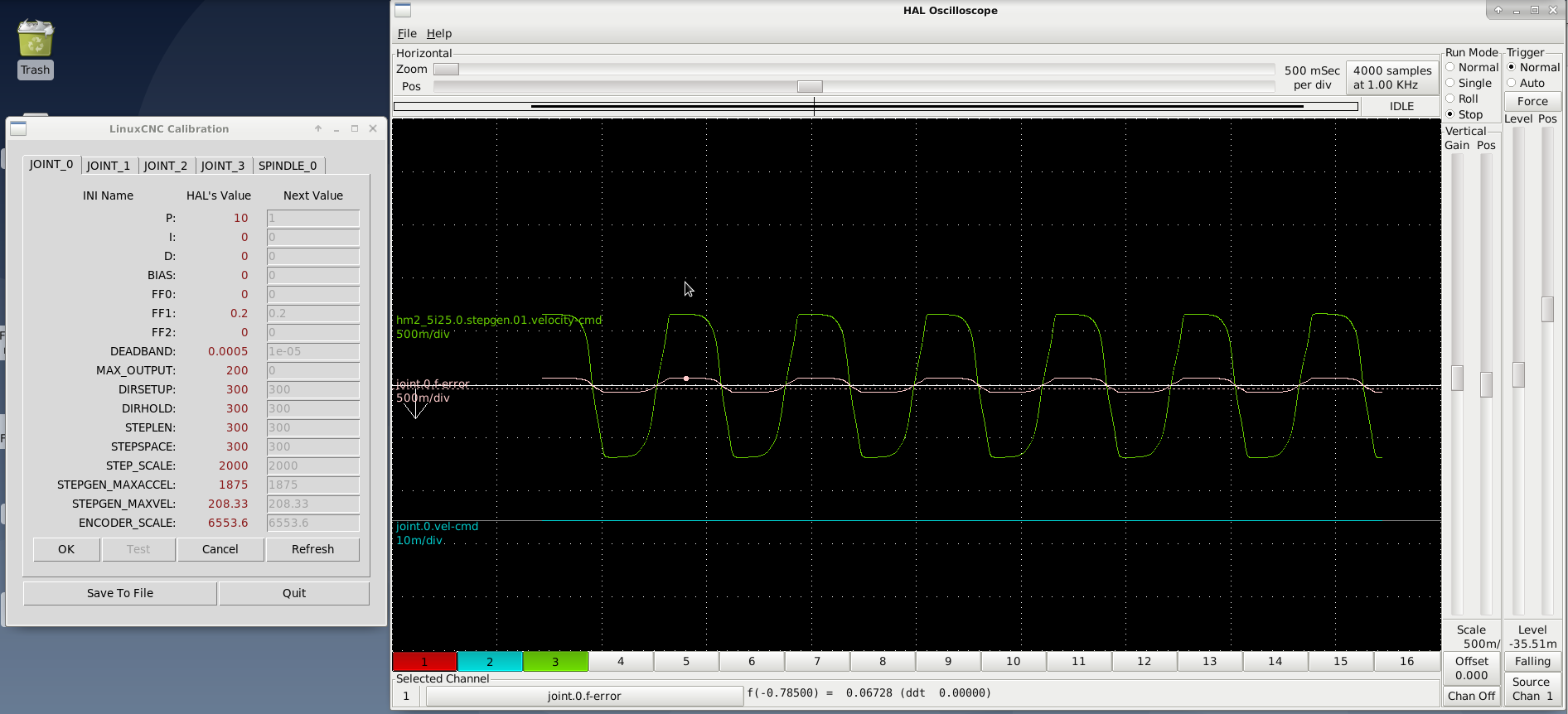Viewport: 1568px width, 714px height.
Task: Click the DEADBAND: Next Value input field
Action: click(x=313, y=351)
